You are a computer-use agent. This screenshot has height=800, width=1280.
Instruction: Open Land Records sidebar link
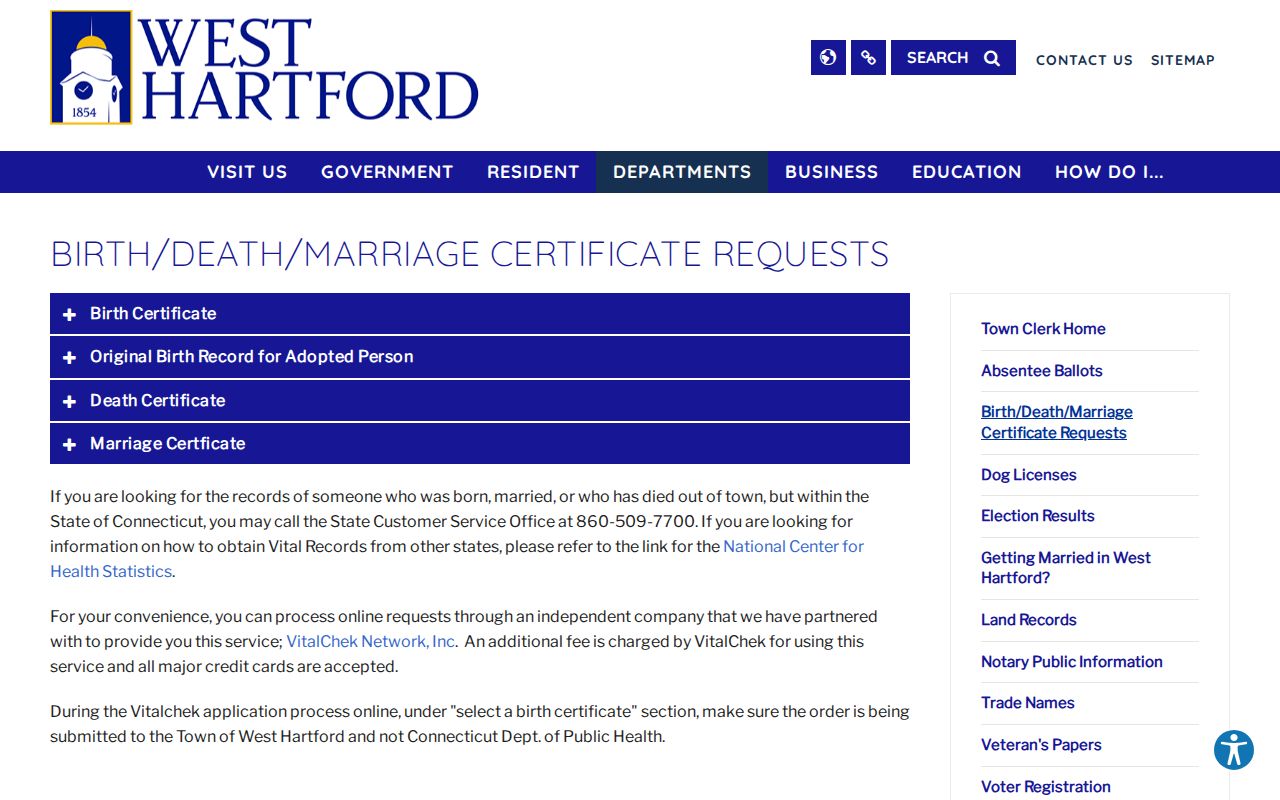[1028, 620]
